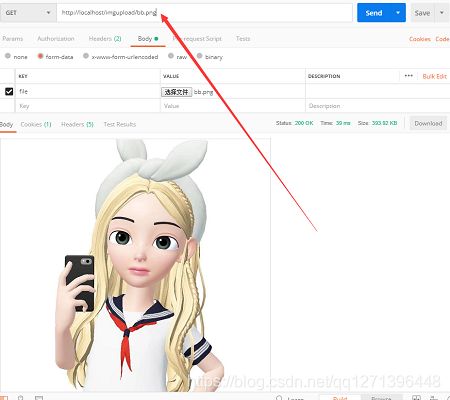Click the request URL input field
This screenshot has width=450, height=400.
(204, 13)
